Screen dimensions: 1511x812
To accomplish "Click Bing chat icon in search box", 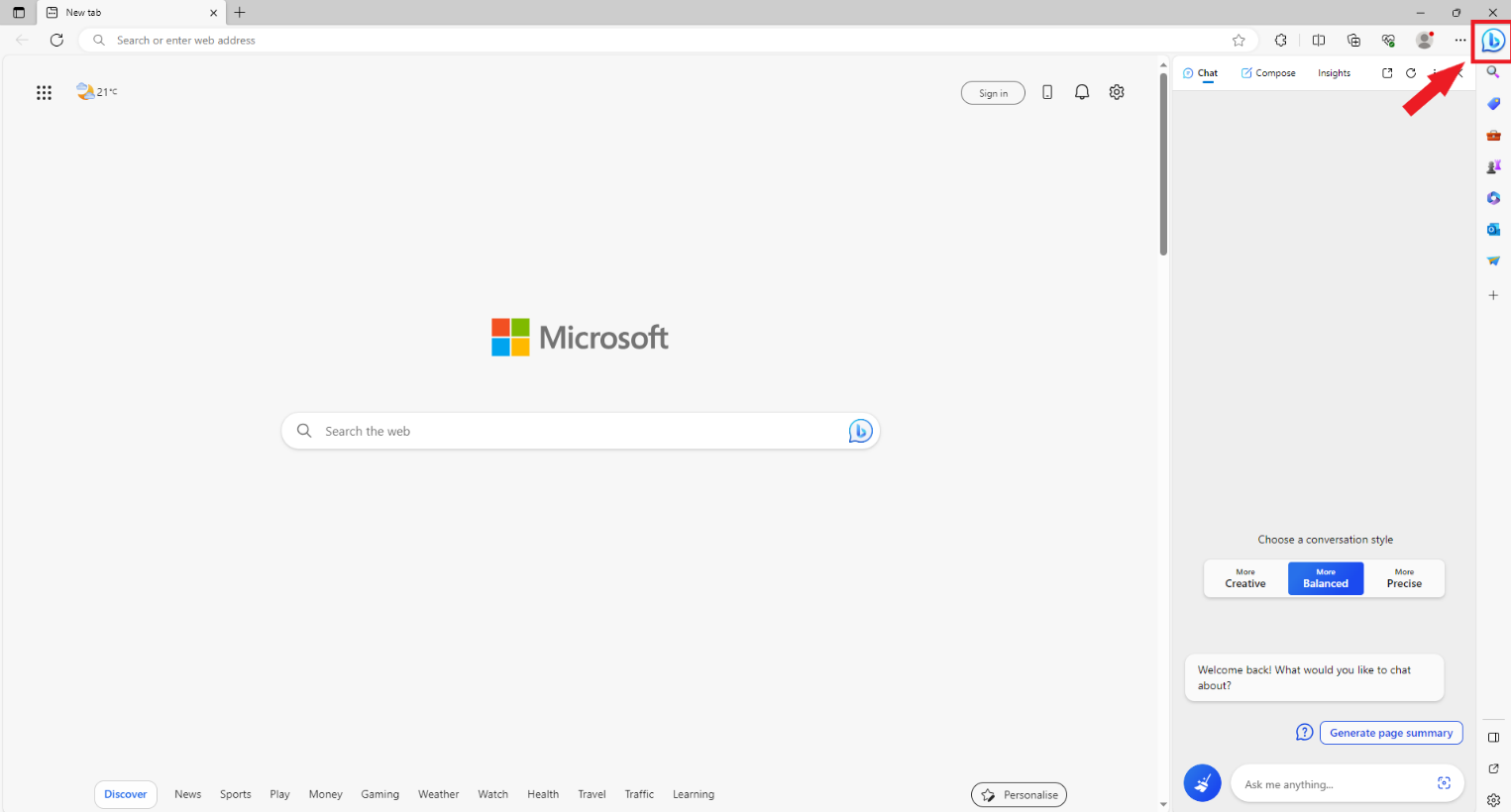I will (860, 431).
